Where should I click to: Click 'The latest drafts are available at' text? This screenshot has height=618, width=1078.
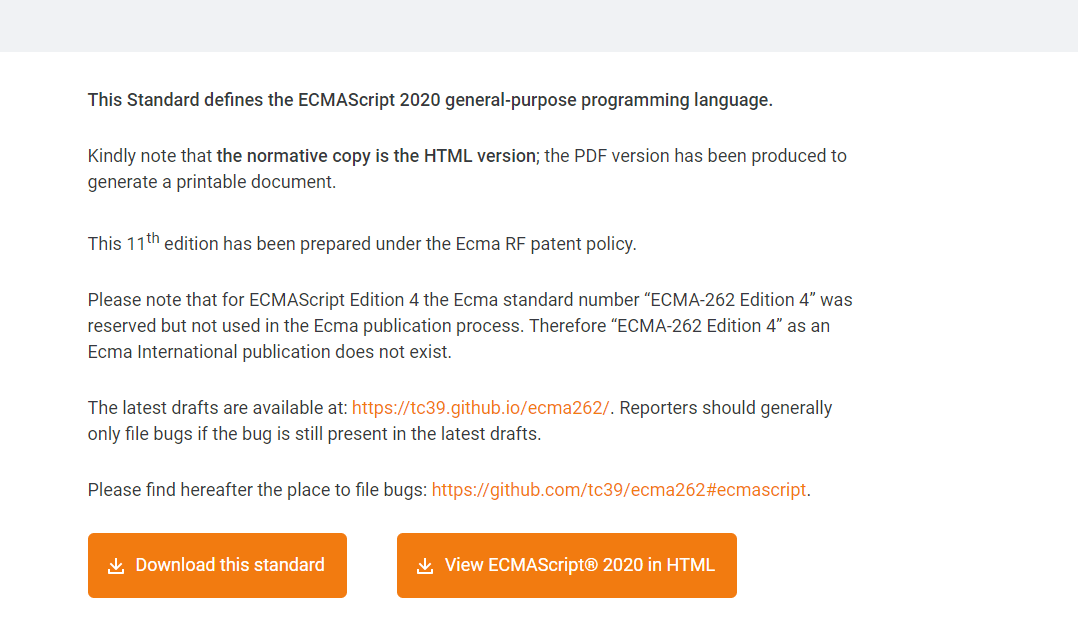click(x=217, y=408)
